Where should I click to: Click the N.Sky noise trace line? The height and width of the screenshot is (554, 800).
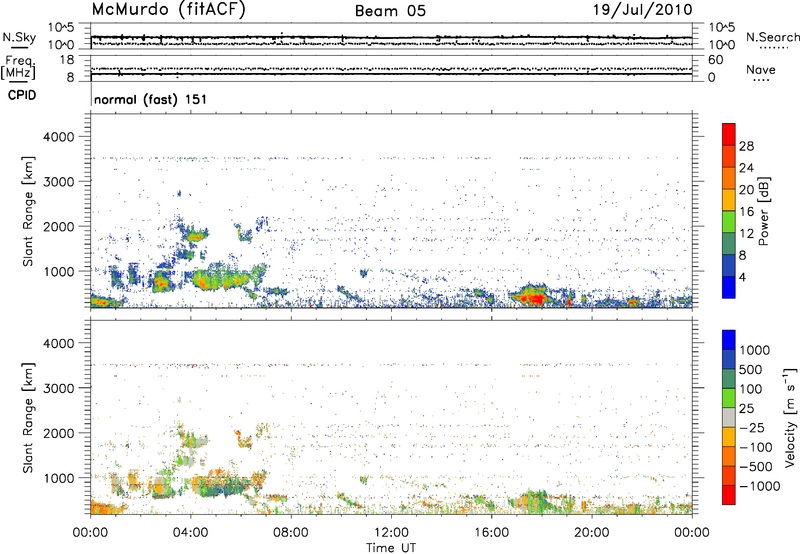(x=391, y=37)
